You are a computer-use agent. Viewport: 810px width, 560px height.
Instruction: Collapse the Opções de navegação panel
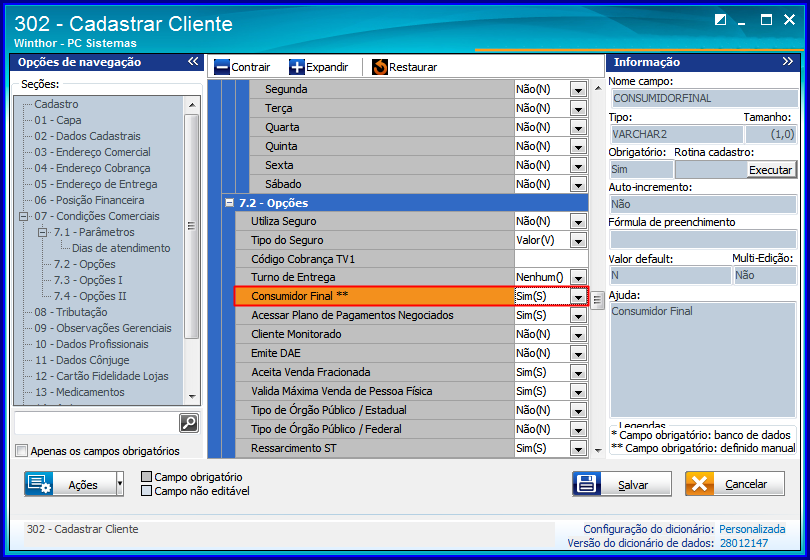(193, 61)
